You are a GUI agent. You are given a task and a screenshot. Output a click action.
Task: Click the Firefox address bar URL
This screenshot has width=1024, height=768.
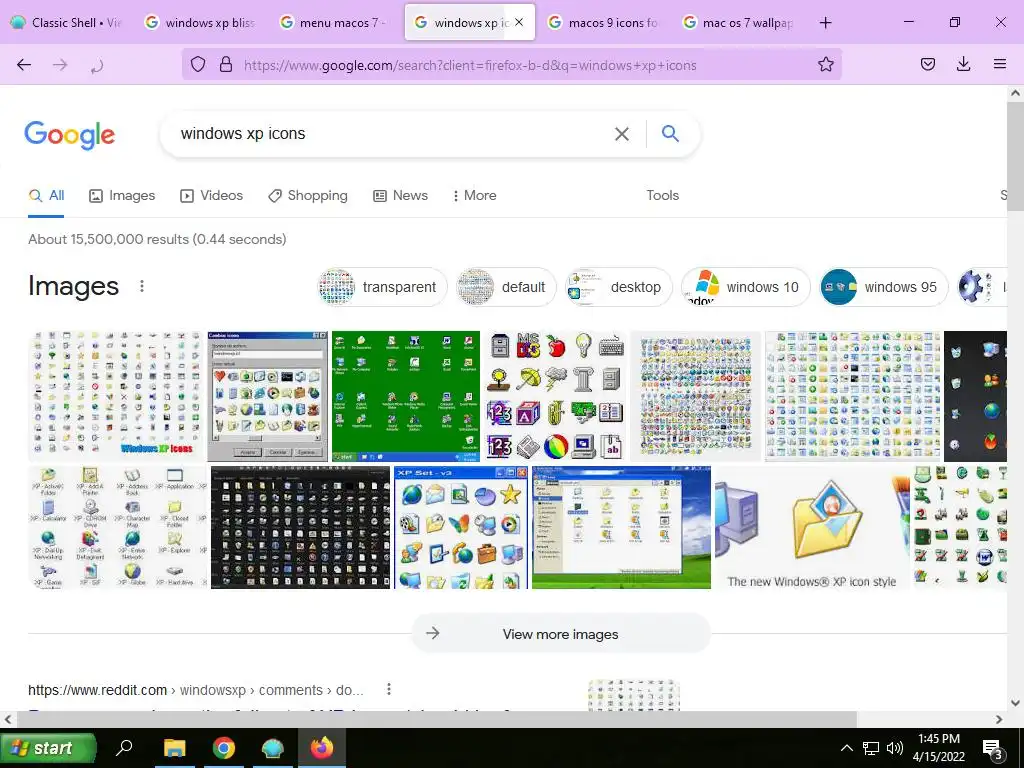[470, 65]
